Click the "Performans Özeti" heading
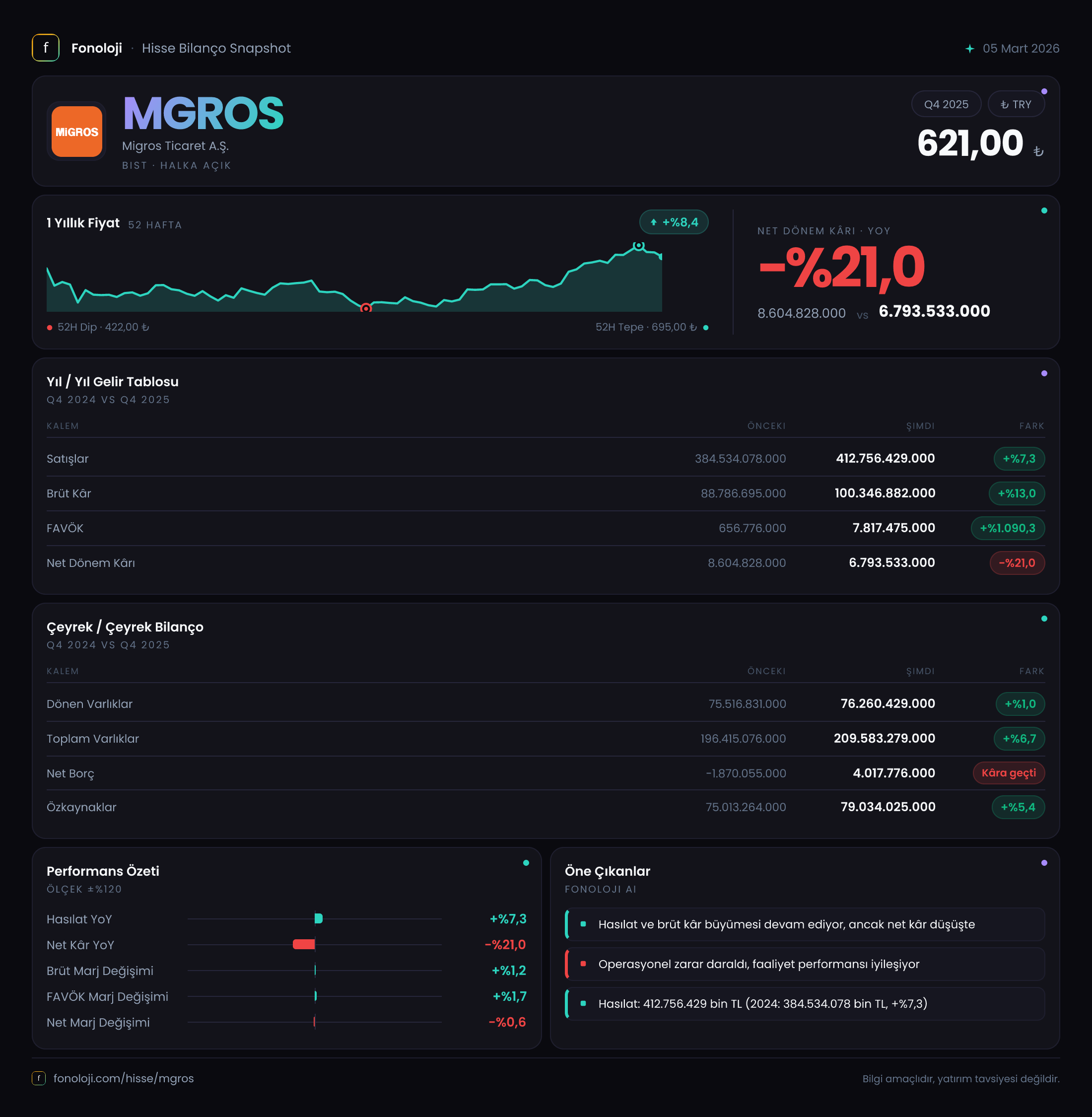This screenshot has width=1092, height=1117. 103,871
